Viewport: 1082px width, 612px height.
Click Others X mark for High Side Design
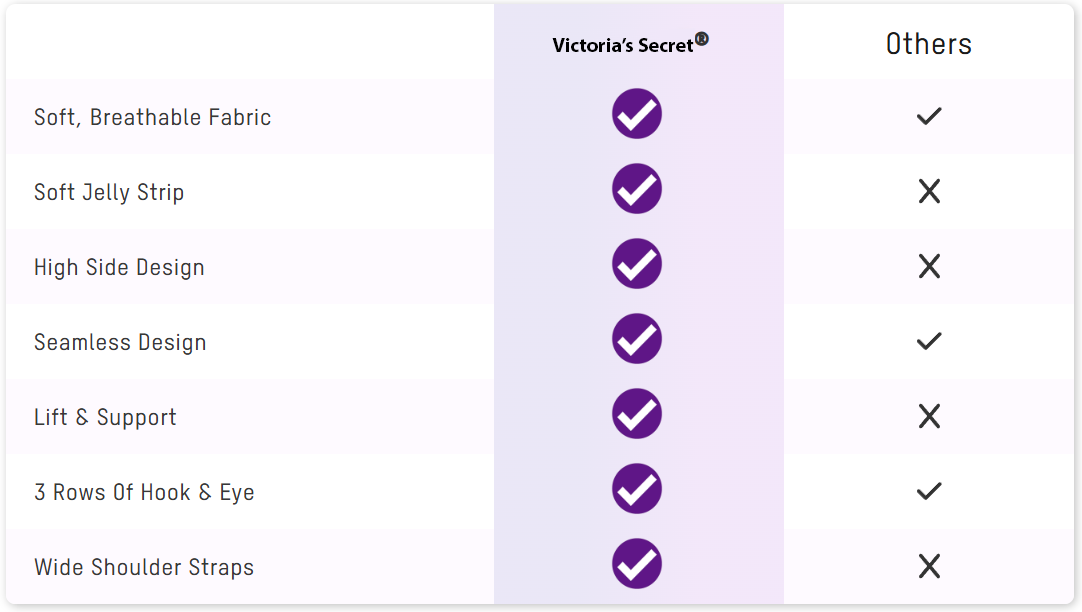pos(929,266)
